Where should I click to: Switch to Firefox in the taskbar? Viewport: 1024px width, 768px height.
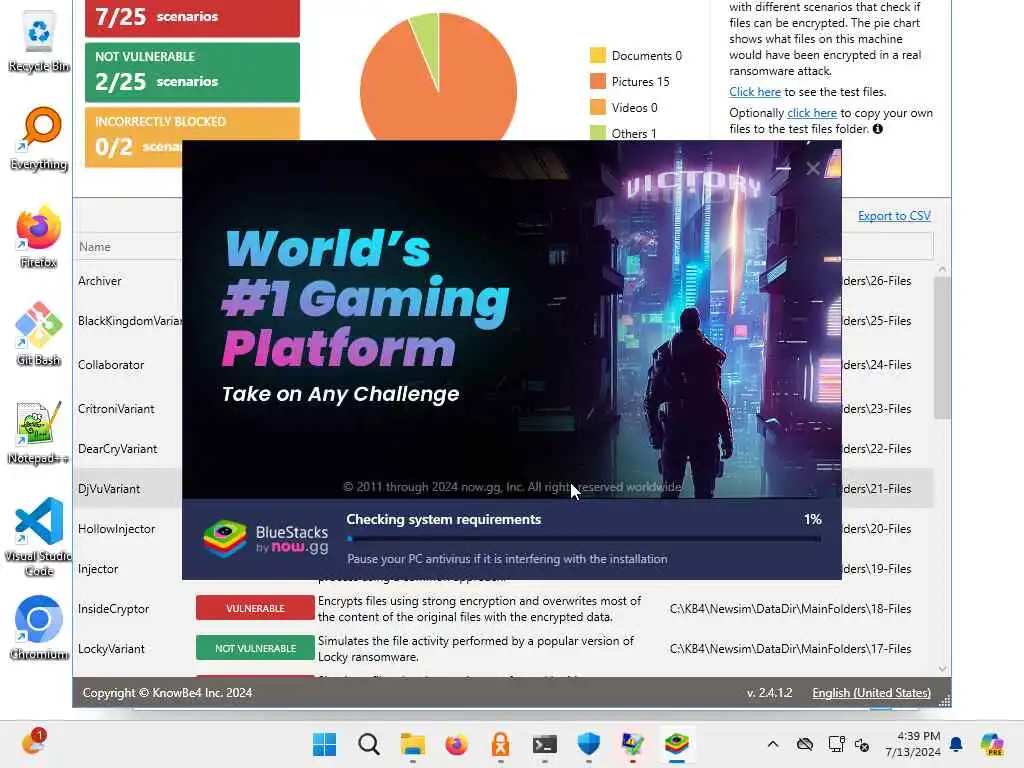click(456, 744)
